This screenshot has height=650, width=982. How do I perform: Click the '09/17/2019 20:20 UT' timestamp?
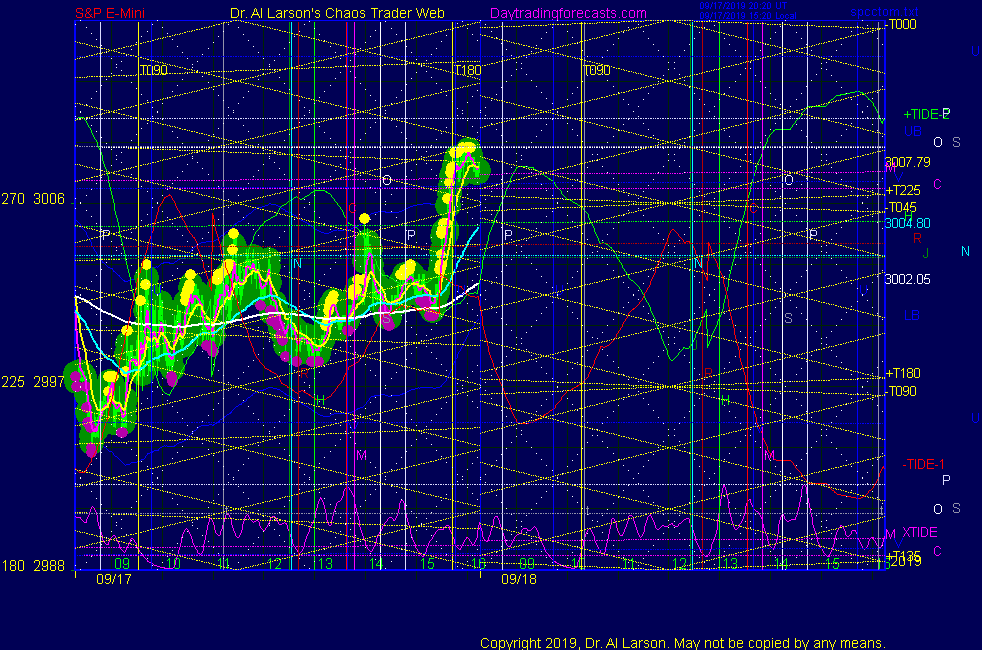pos(743,6)
